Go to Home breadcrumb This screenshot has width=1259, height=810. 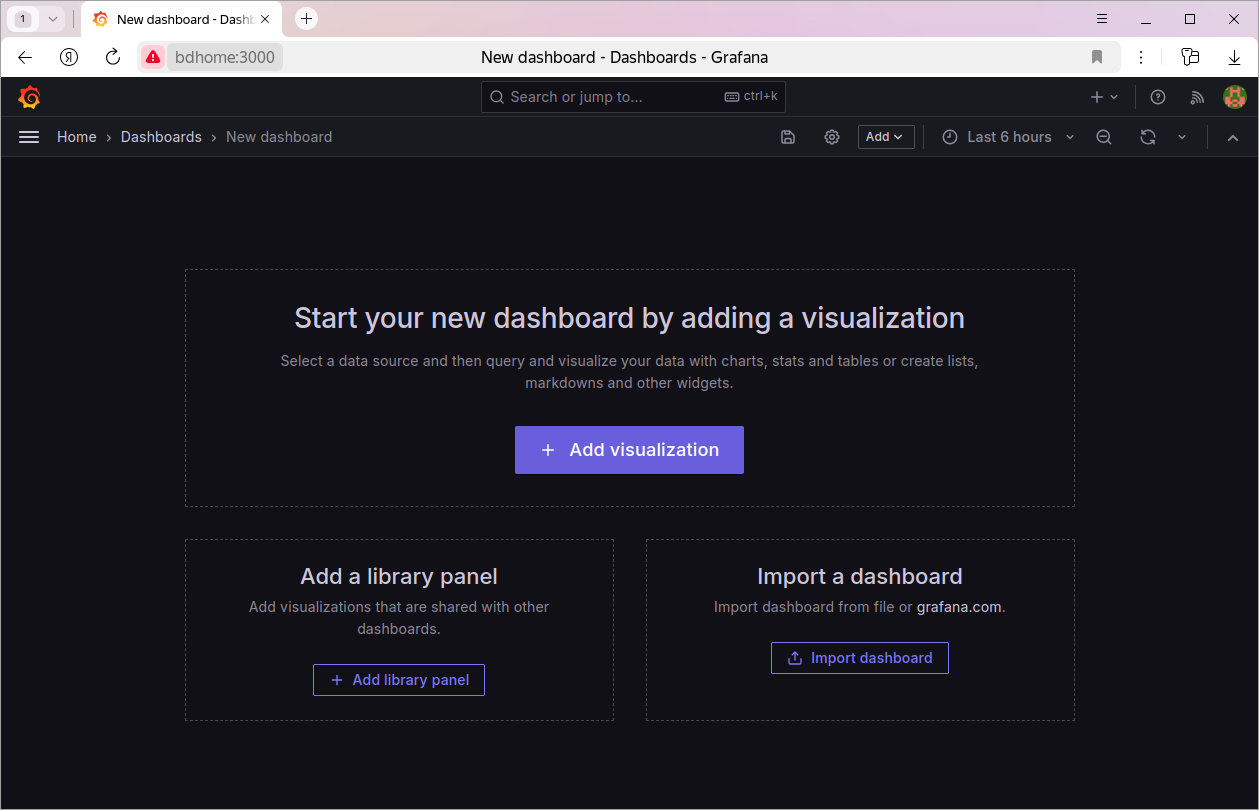77,137
